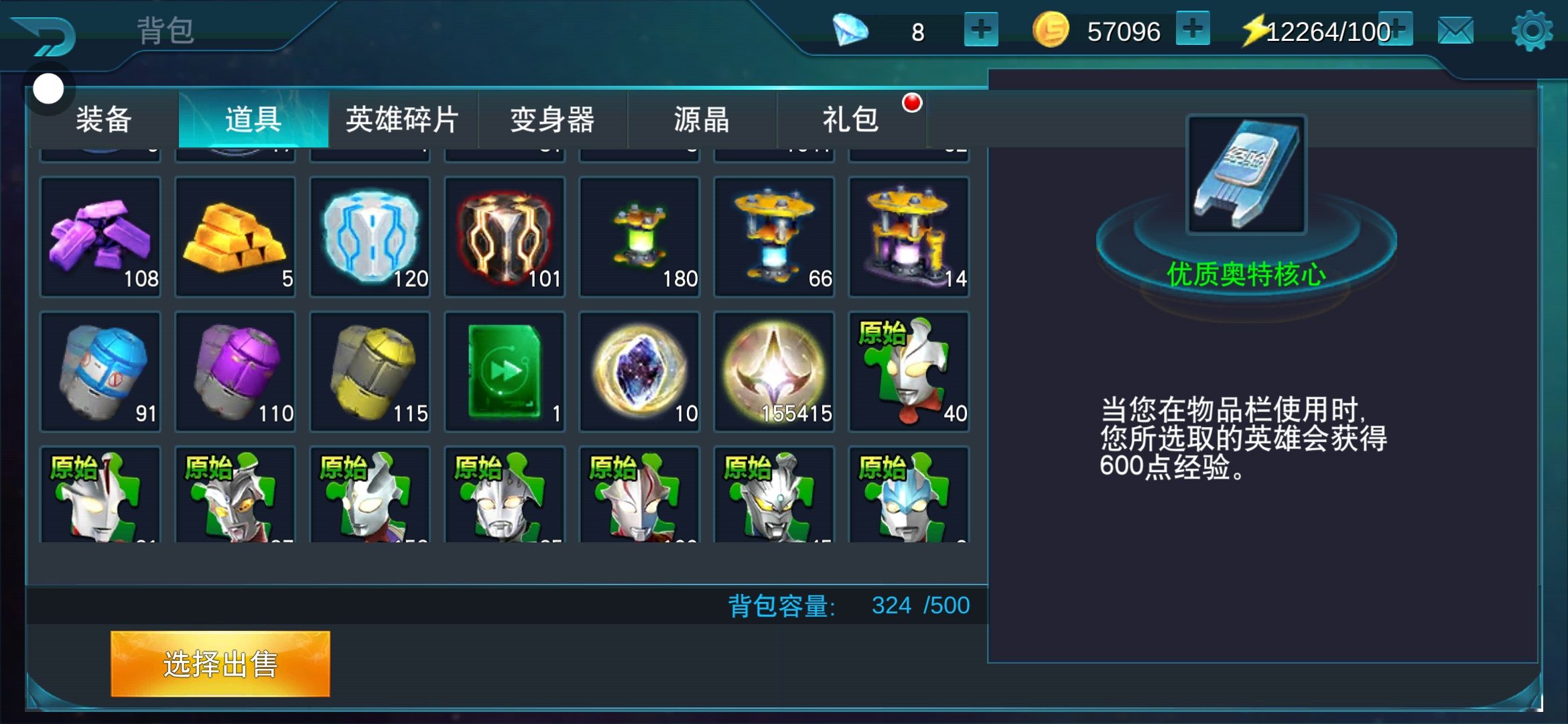Add gold coins with plus button

point(1193,29)
